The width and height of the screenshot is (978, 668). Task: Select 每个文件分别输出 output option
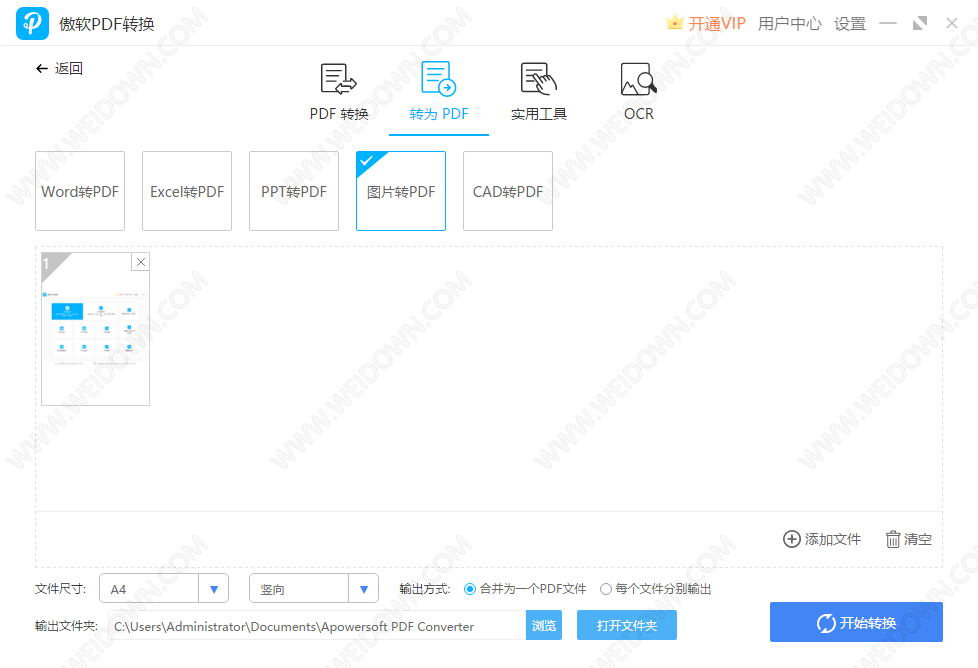[606, 589]
